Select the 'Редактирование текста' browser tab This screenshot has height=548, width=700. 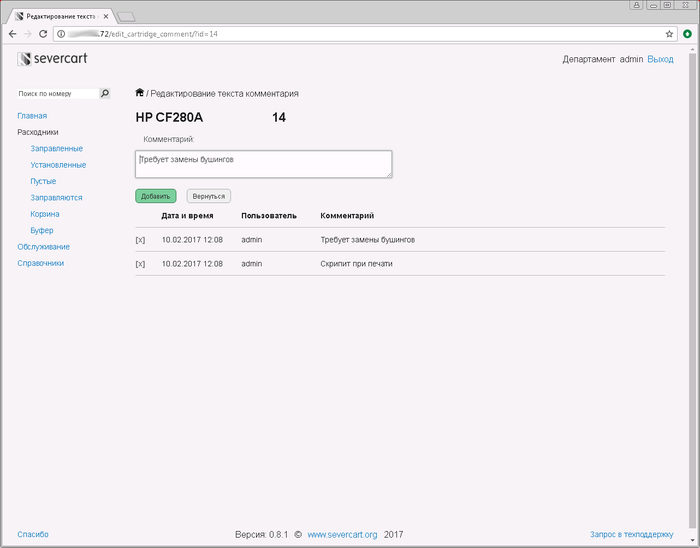[x=61, y=17]
